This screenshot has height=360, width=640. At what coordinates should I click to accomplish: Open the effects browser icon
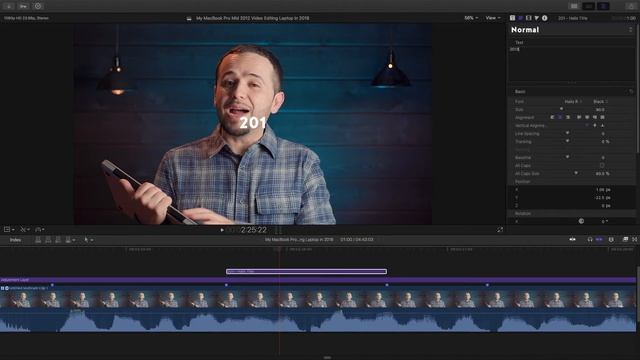click(x=625, y=240)
